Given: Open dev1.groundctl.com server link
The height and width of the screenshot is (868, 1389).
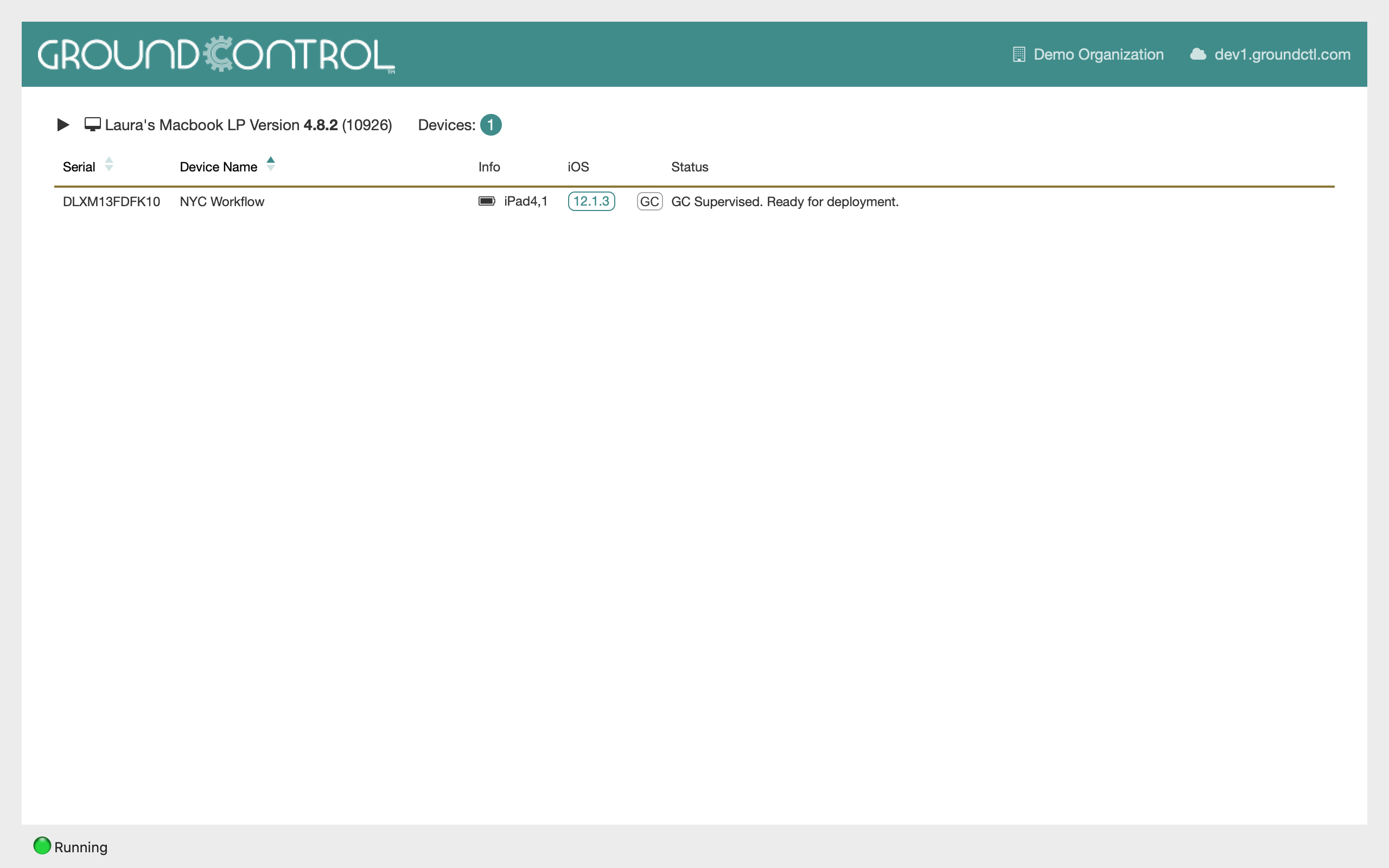Looking at the screenshot, I should [1282, 55].
